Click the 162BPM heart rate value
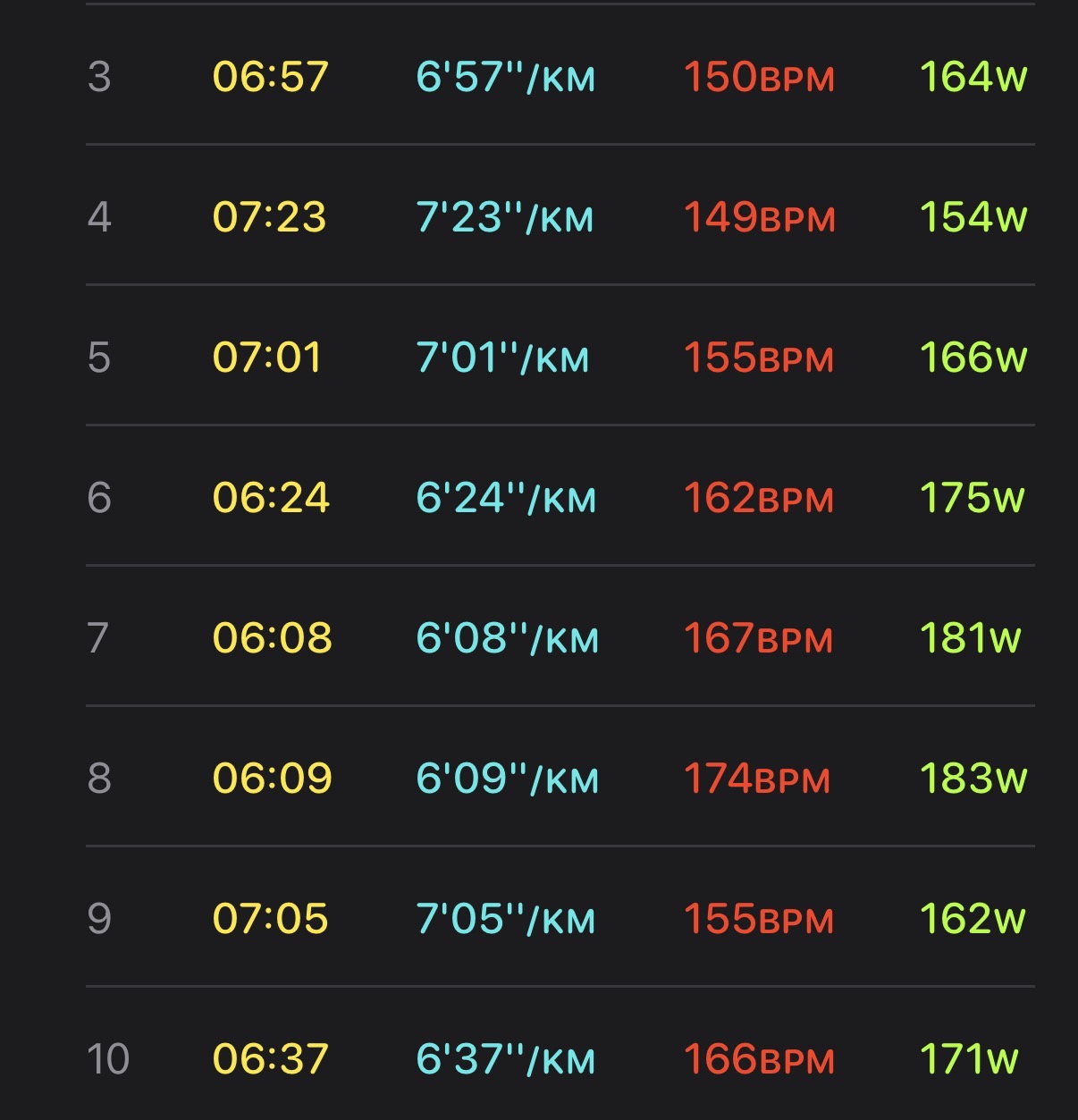Screen dimensions: 1078x1120 (758, 498)
